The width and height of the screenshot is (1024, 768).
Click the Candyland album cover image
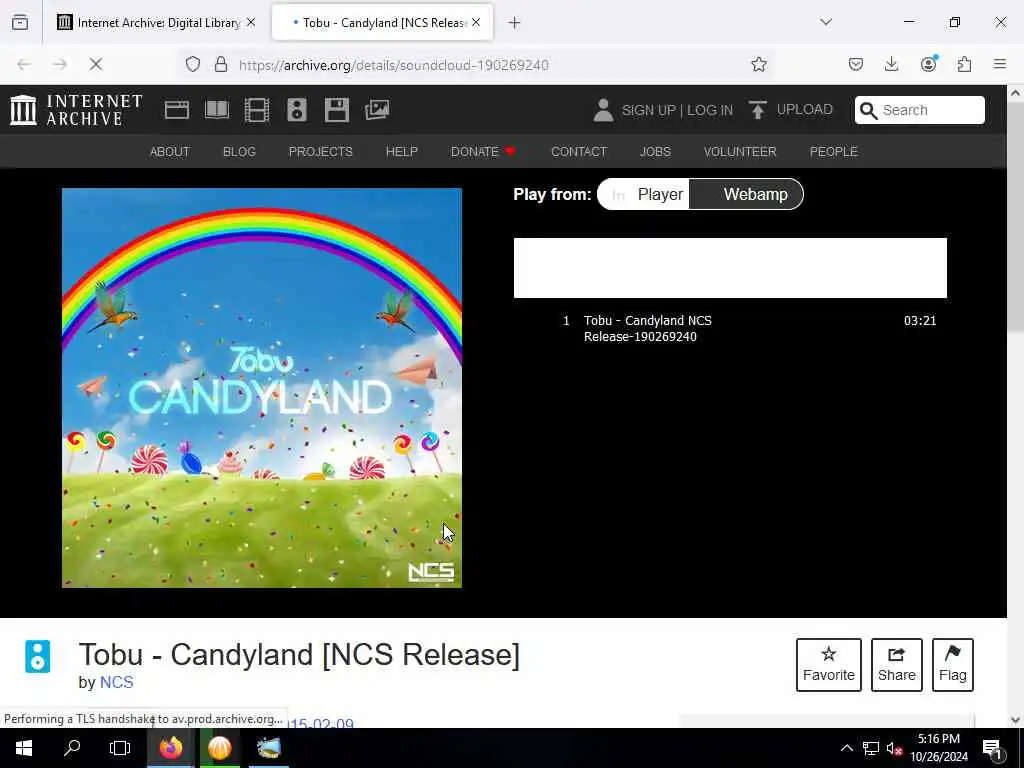[262, 388]
